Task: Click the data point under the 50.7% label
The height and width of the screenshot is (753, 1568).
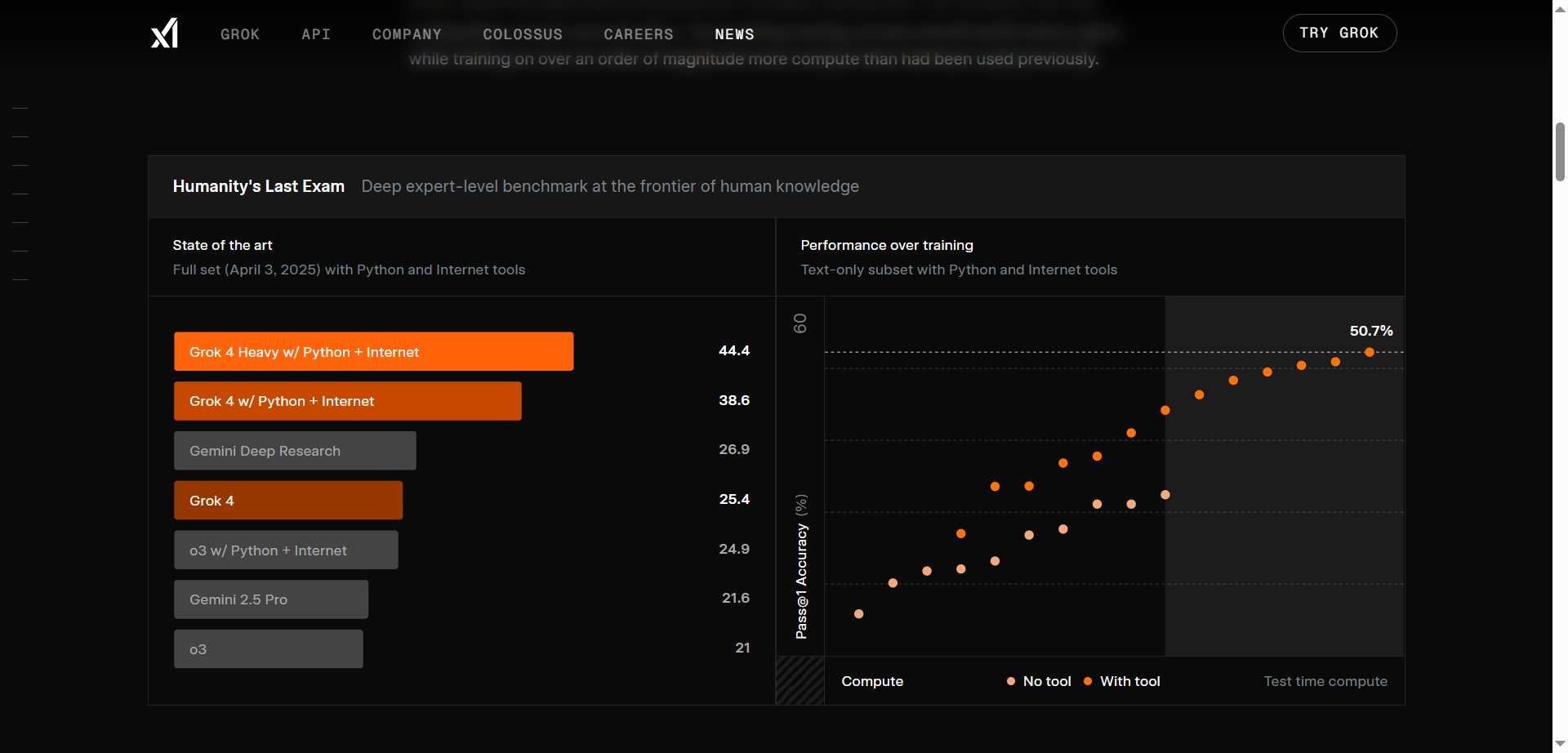Action: [1370, 352]
